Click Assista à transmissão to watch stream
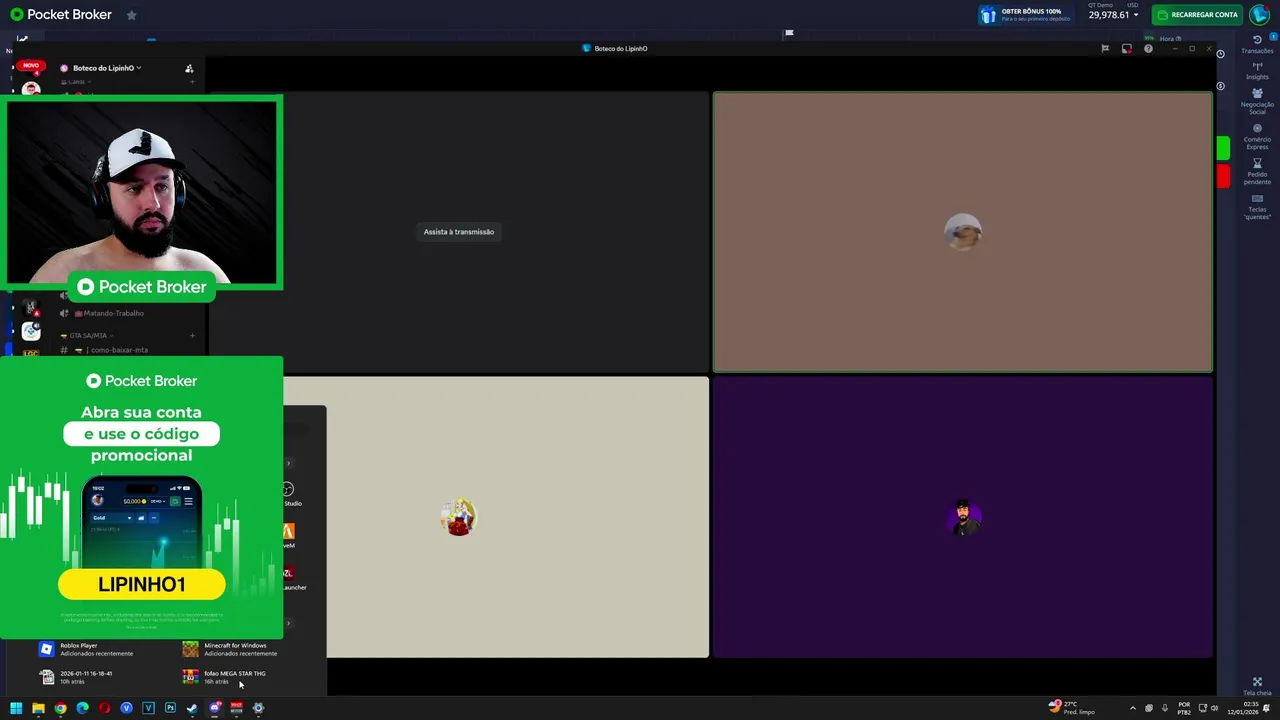The width and height of the screenshot is (1280, 720). (x=459, y=232)
